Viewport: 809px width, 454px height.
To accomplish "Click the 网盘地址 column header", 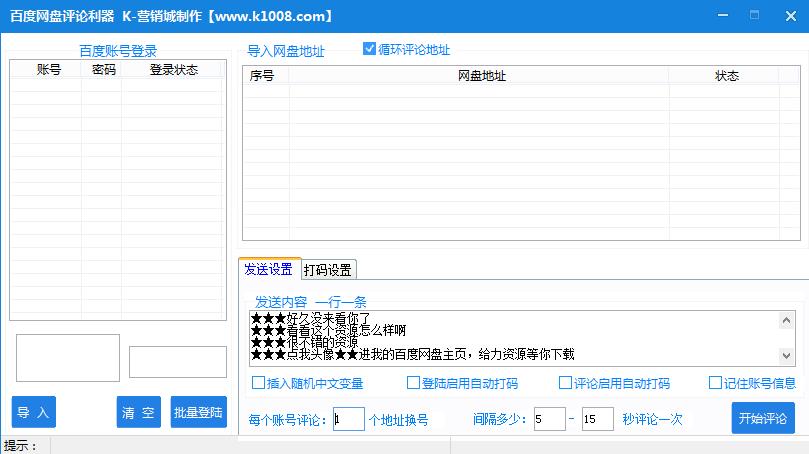I will (x=481, y=76).
